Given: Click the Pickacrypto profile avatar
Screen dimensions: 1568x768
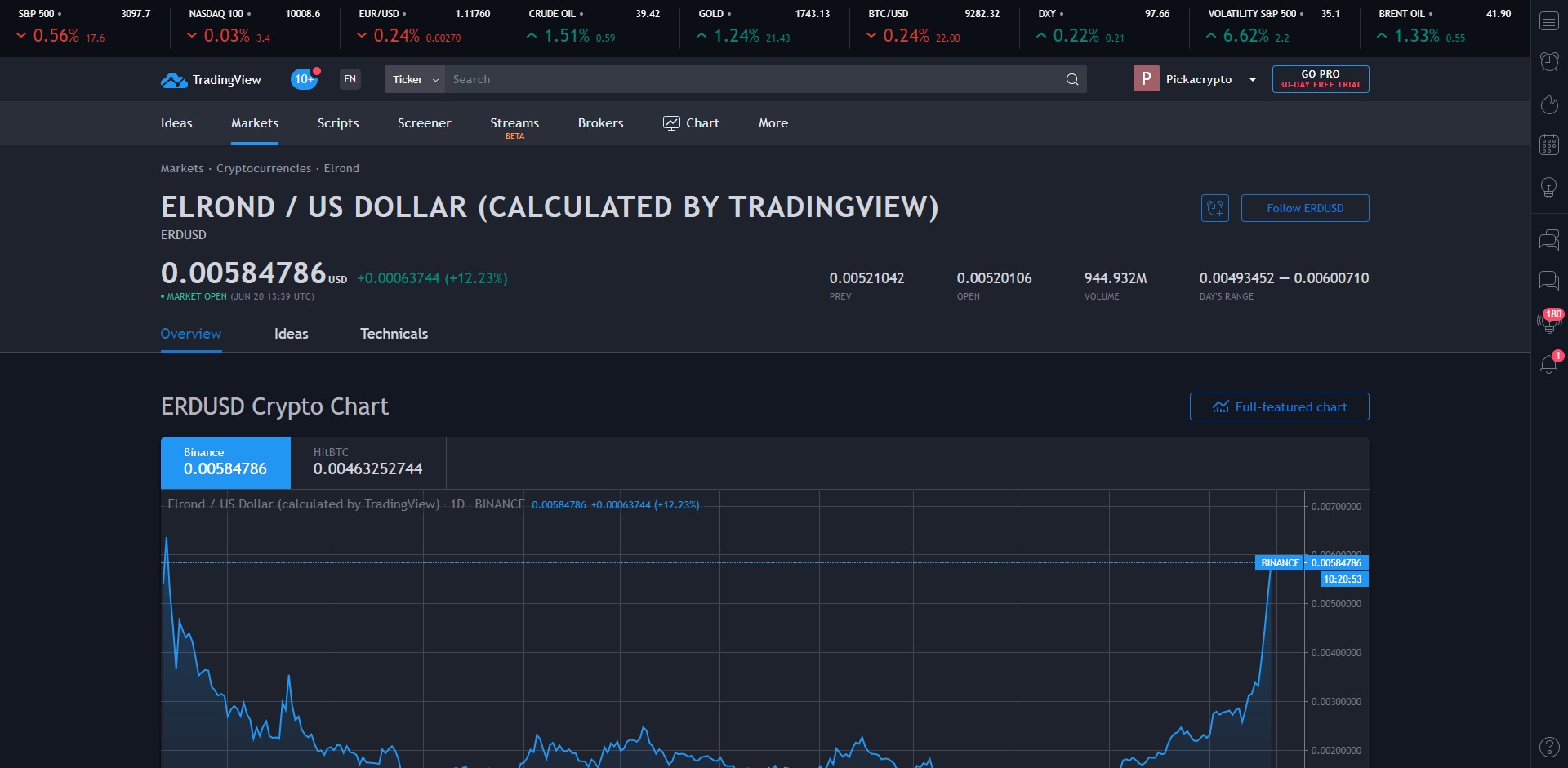Looking at the screenshot, I should point(1146,78).
